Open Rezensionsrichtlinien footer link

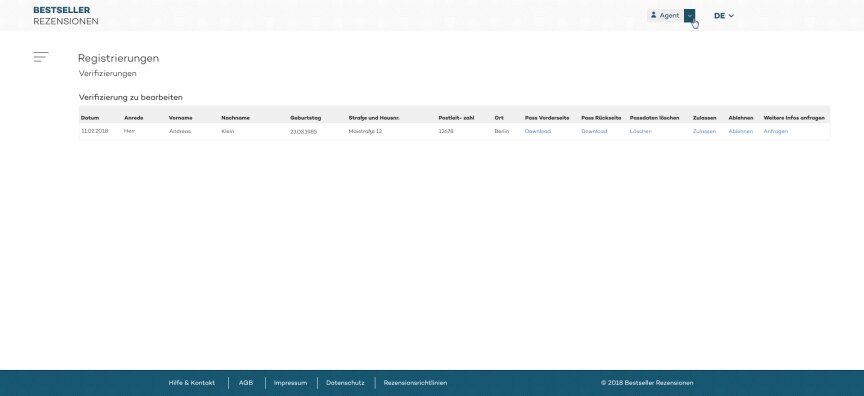pos(415,383)
